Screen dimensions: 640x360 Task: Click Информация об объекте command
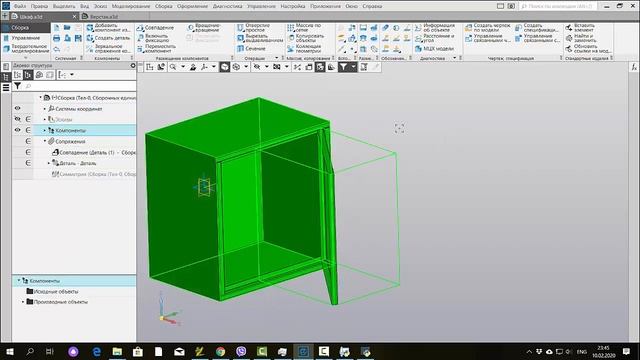[435, 28]
